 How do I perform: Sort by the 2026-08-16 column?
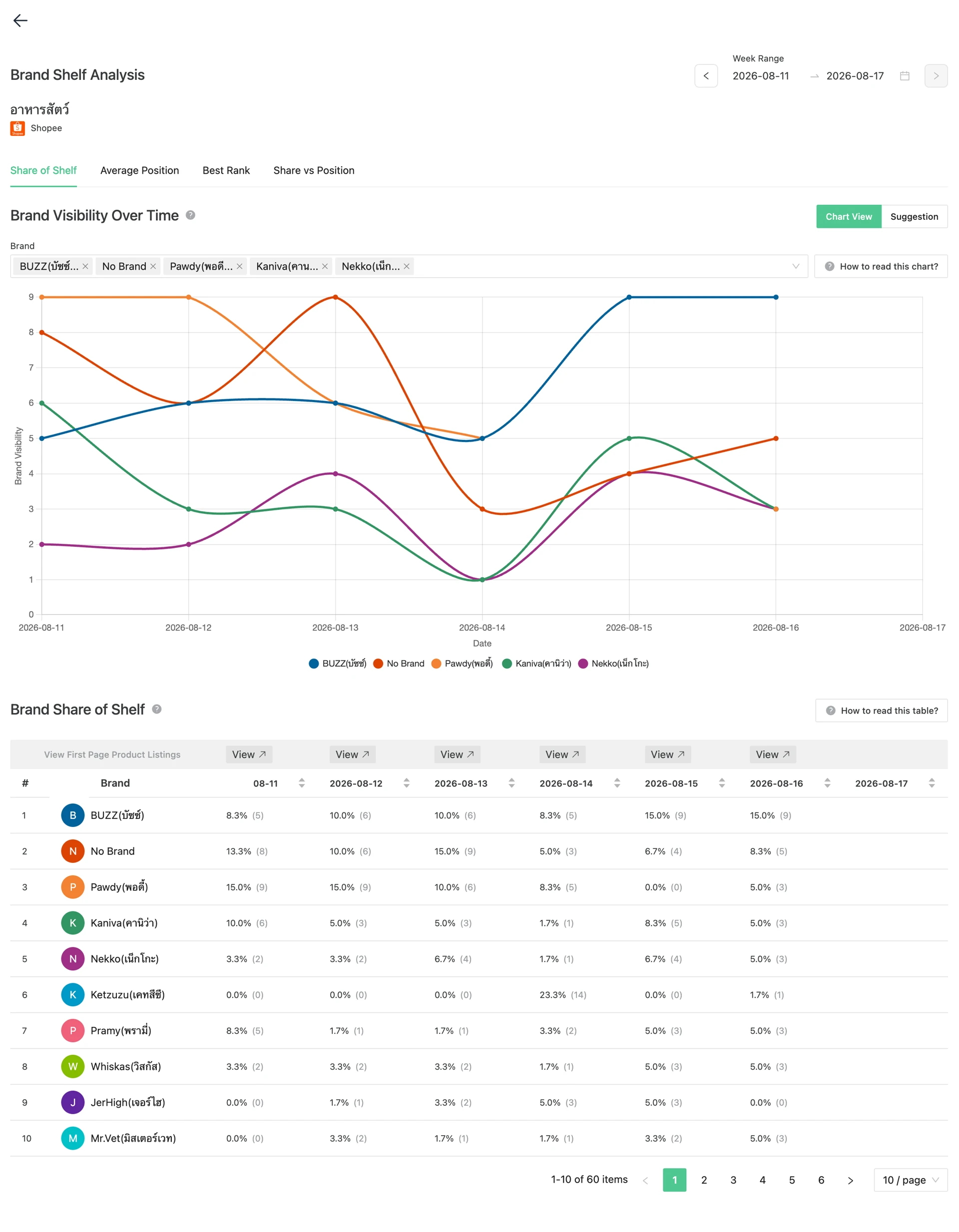tap(827, 783)
